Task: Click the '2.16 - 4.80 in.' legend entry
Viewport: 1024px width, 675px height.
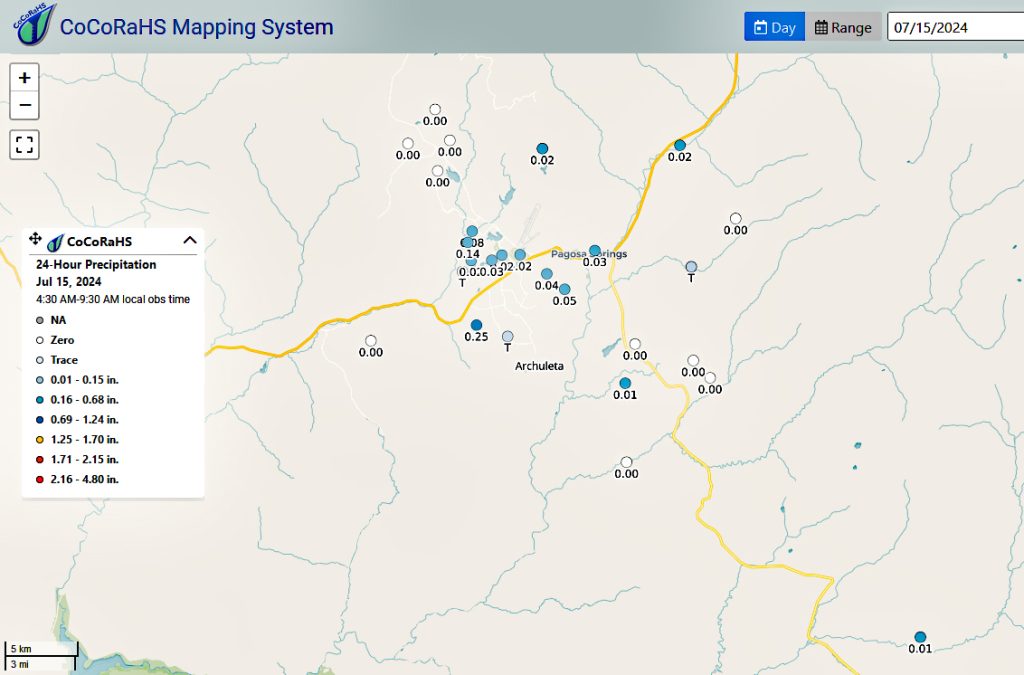Action: pos(84,479)
